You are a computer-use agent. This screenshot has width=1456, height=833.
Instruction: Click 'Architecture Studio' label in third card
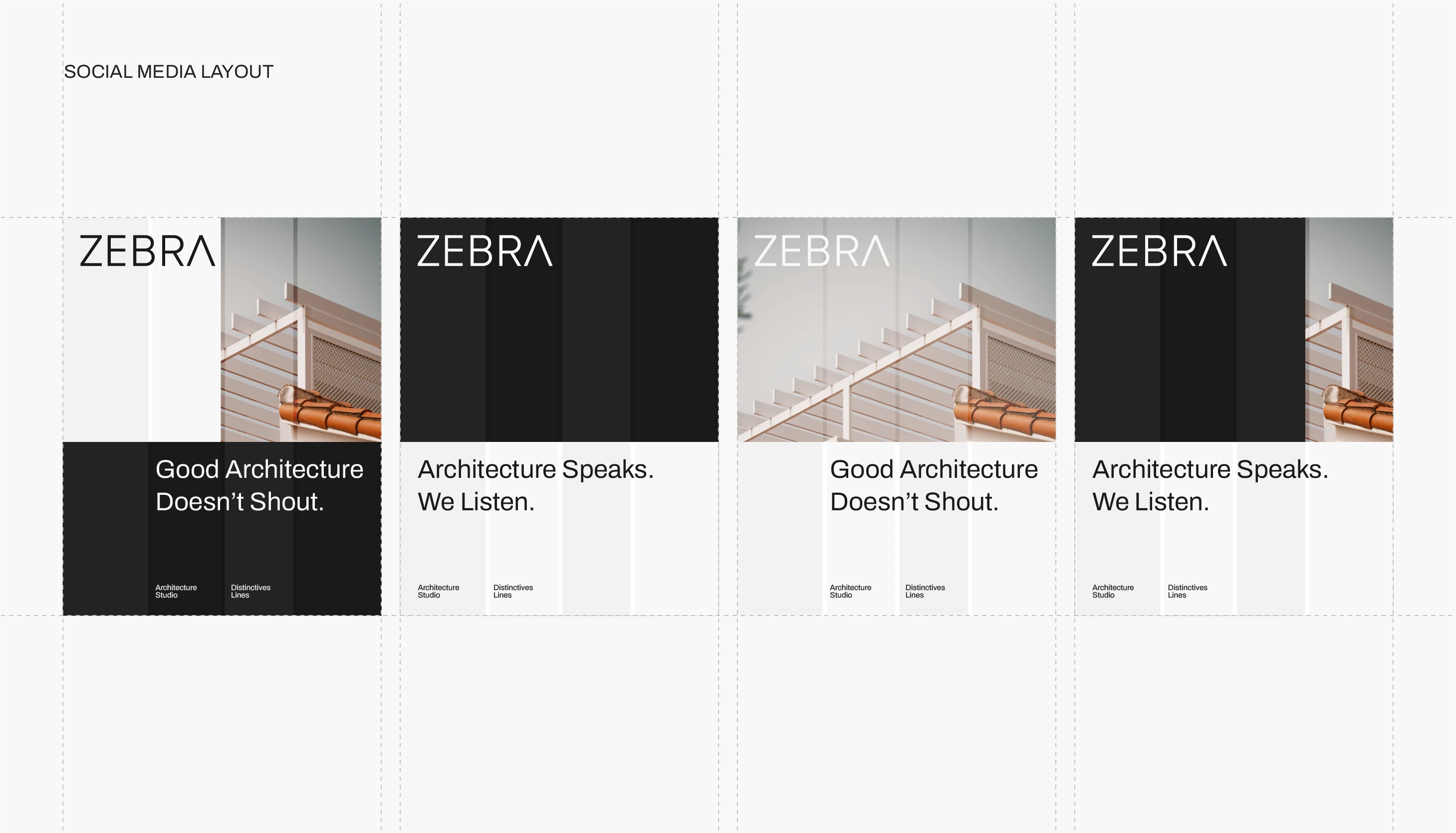coord(850,591)
